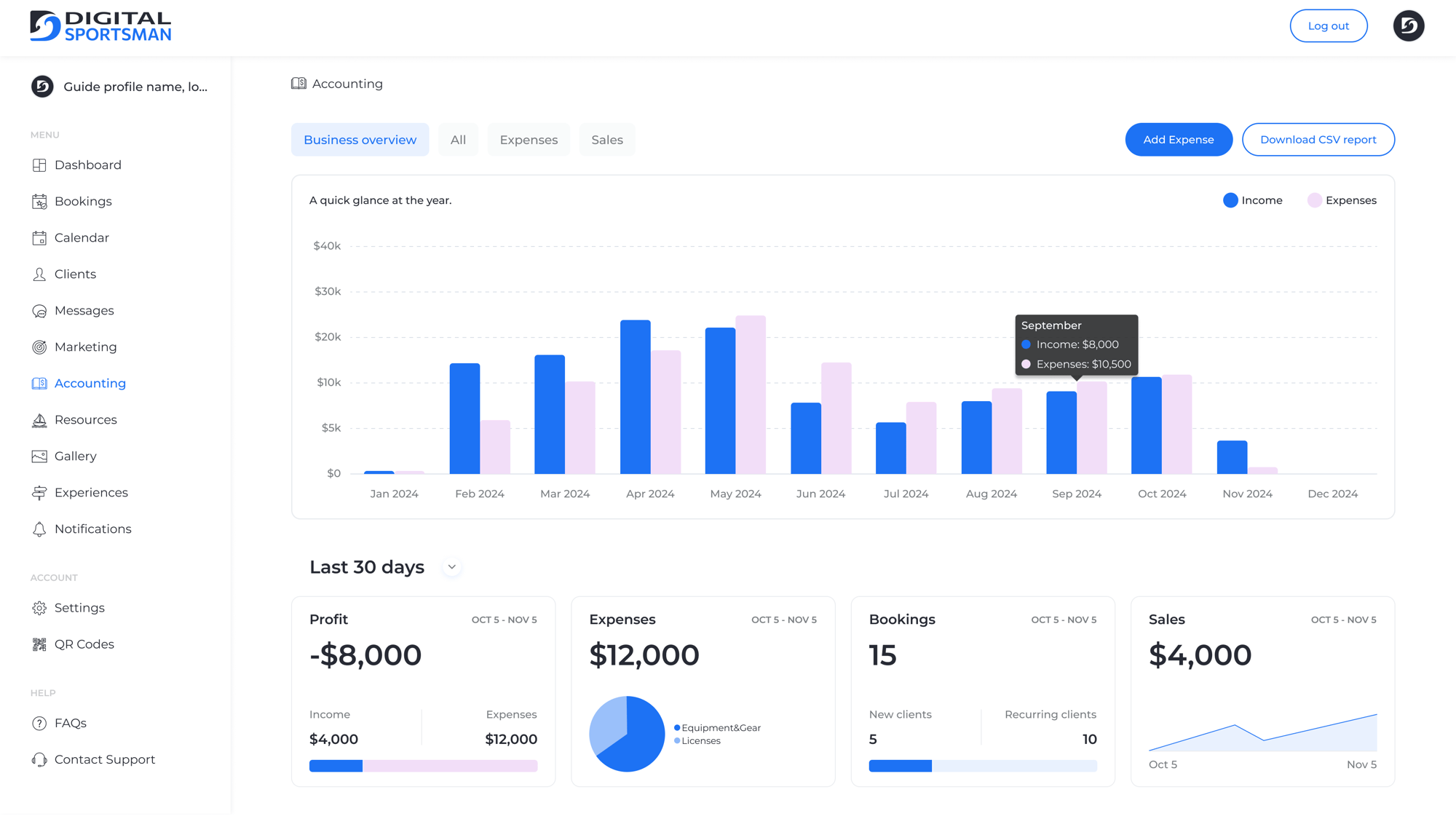The height and width of the screenshot is (819, 1456).
Task: Click the Notifications bell icon
Action: (39, 529)
